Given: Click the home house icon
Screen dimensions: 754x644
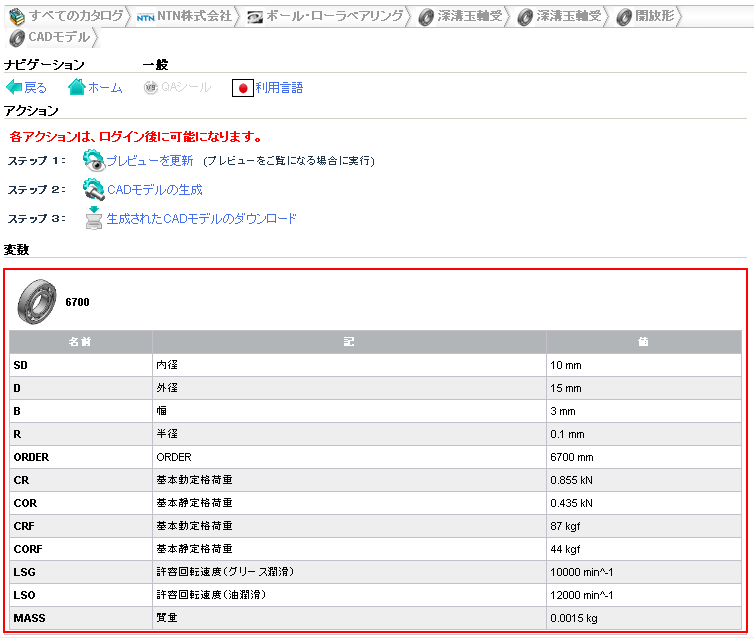Looking at the screenshot, I should [x=77, y=88].
